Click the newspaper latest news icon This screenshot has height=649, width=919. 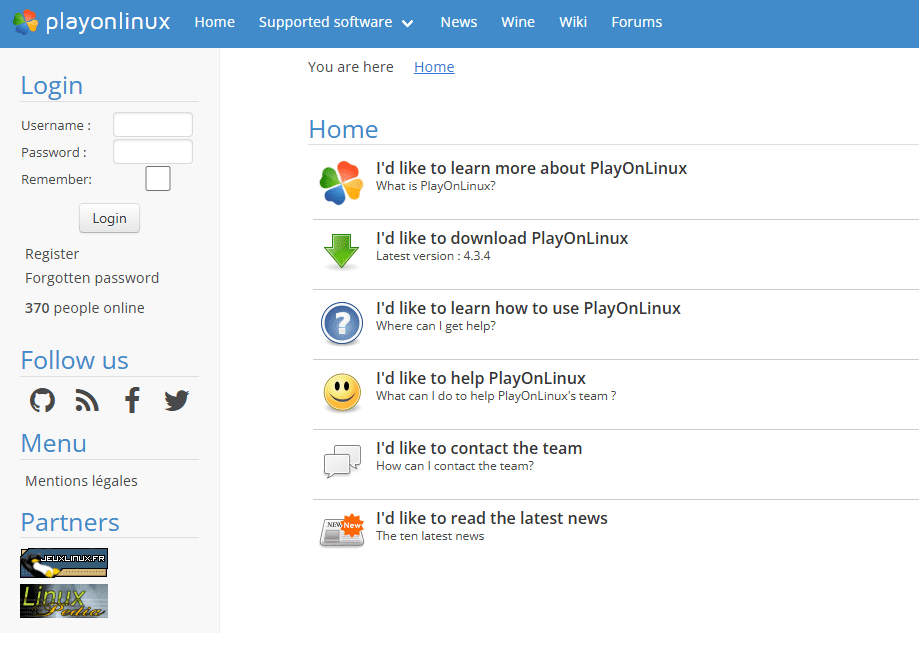(x=341, y=531)
